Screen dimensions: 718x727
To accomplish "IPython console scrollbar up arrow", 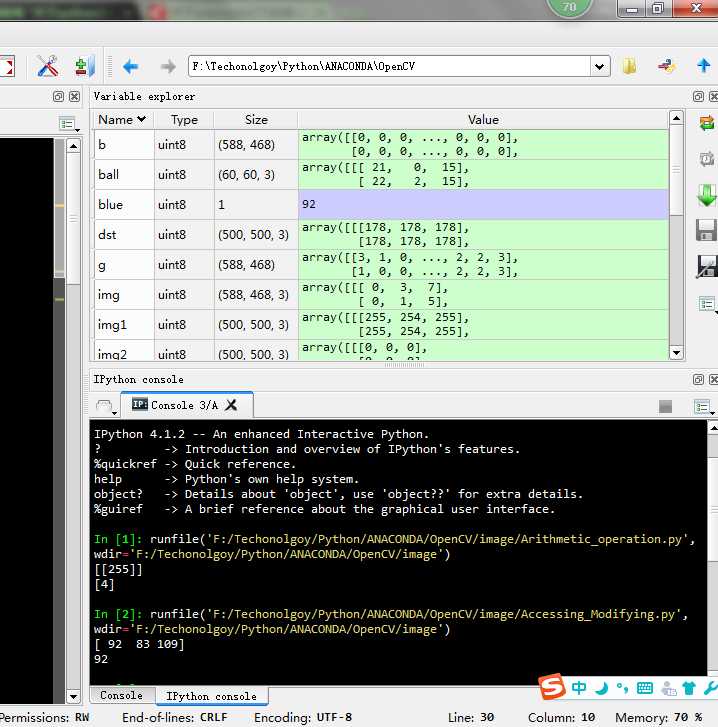I will click(713, 428).
